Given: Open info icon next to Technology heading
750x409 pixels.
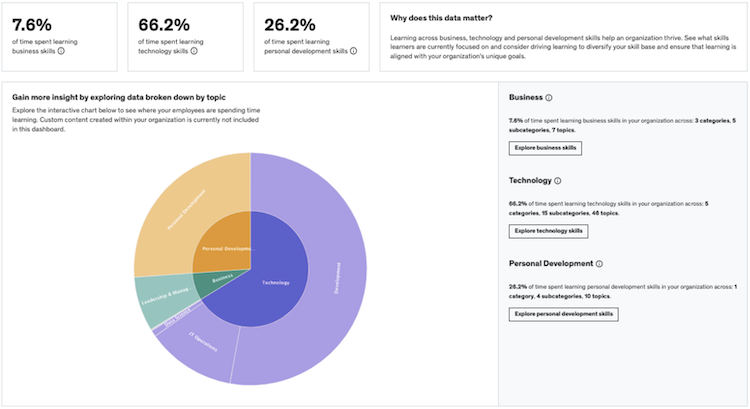Looking at the screenshot, I should point(557,181).
